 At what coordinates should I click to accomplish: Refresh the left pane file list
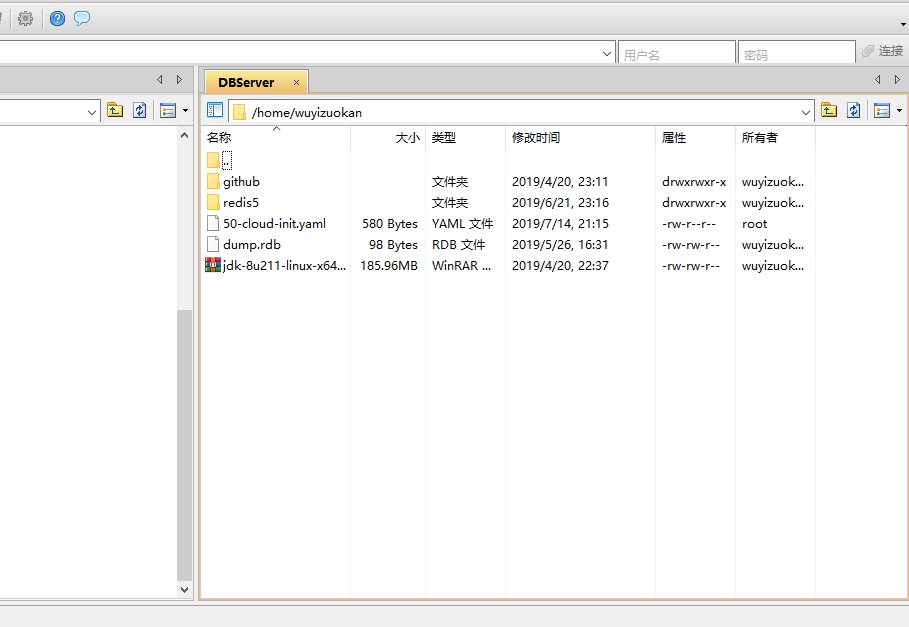coord(140,110)
